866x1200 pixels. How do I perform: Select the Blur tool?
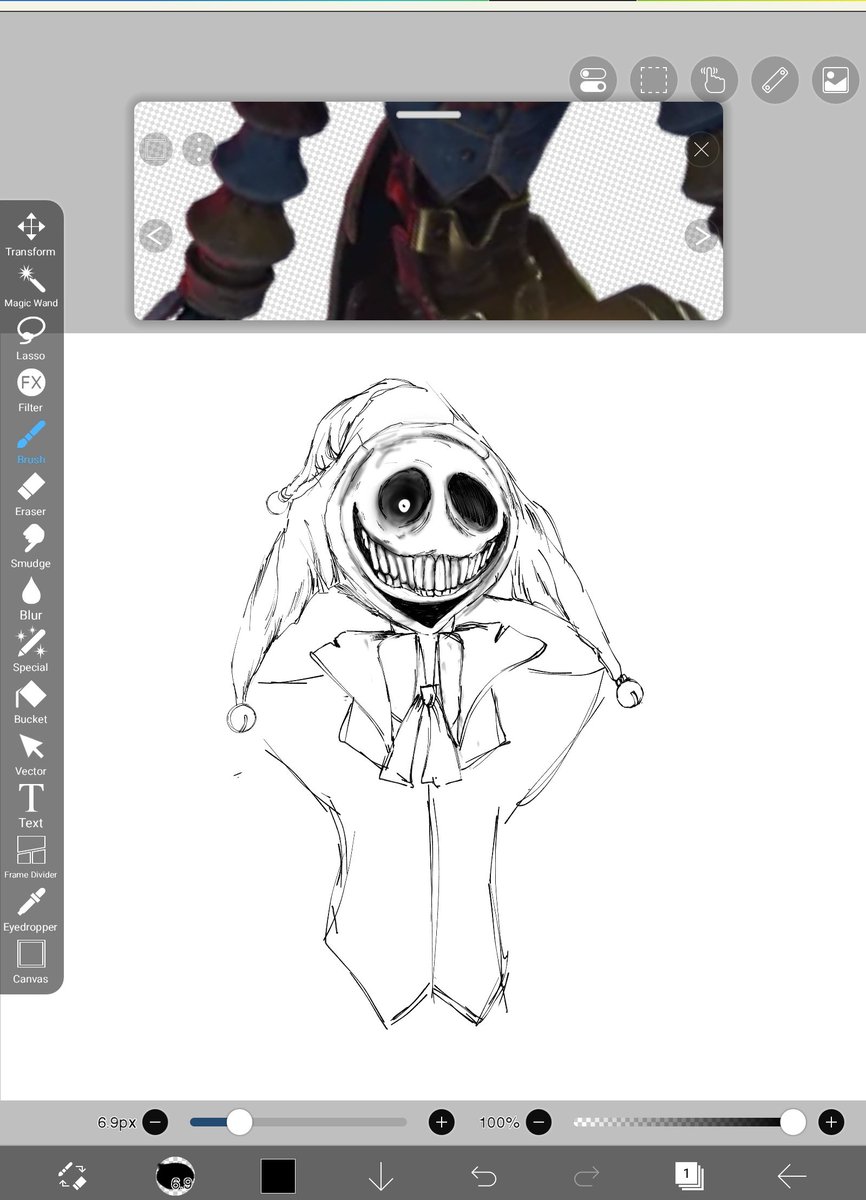tap(31, 599)
